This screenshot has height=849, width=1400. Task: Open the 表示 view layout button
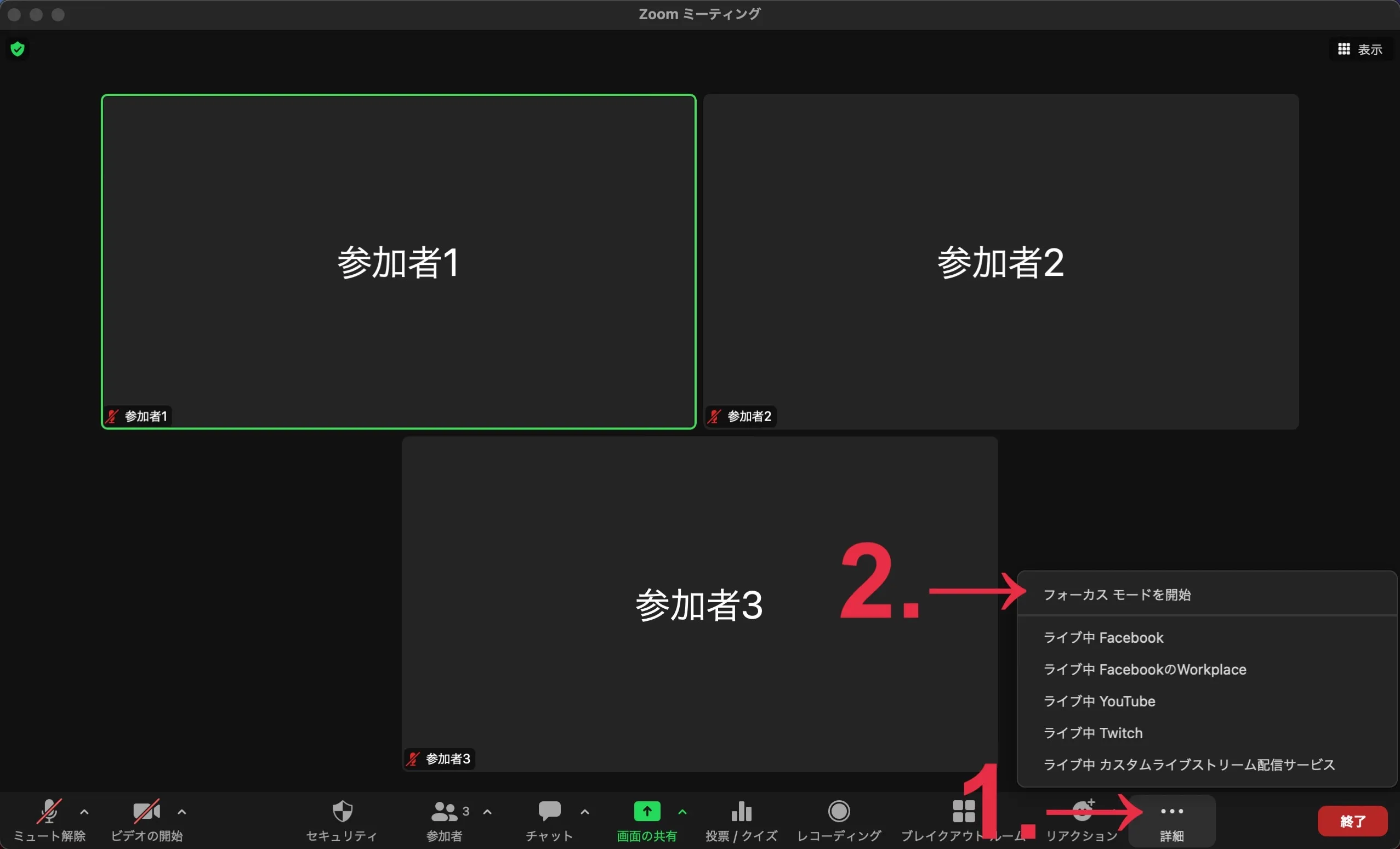pyautogui.click(x=1360, y=49)
